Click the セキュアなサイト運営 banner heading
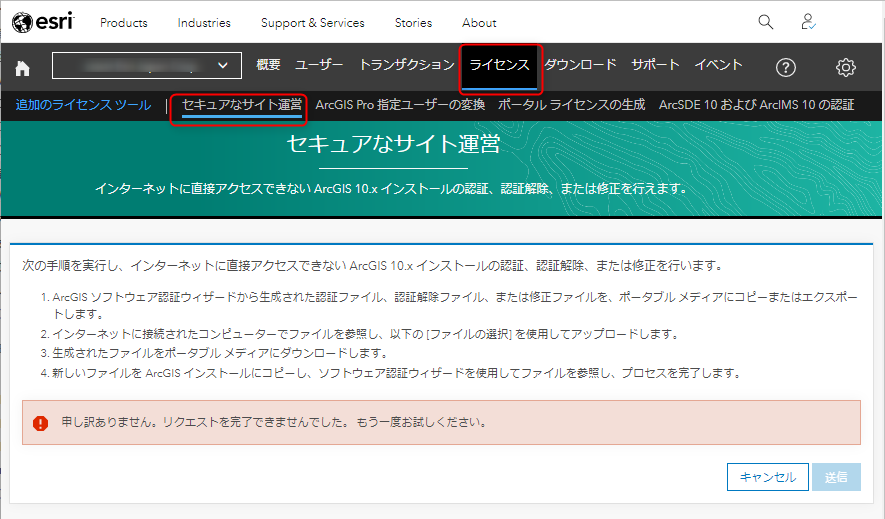 pos(393,144)
